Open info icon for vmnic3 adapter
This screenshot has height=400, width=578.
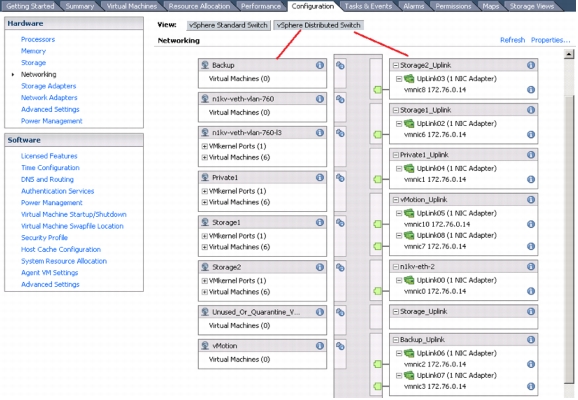(x=531, y=386)
